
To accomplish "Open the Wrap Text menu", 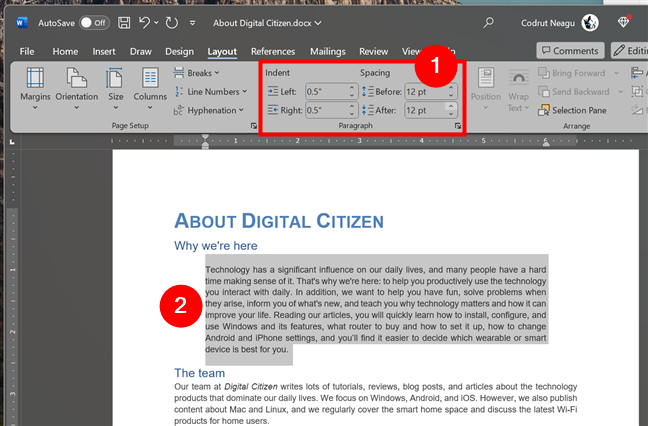I will [x=518, y=90].
